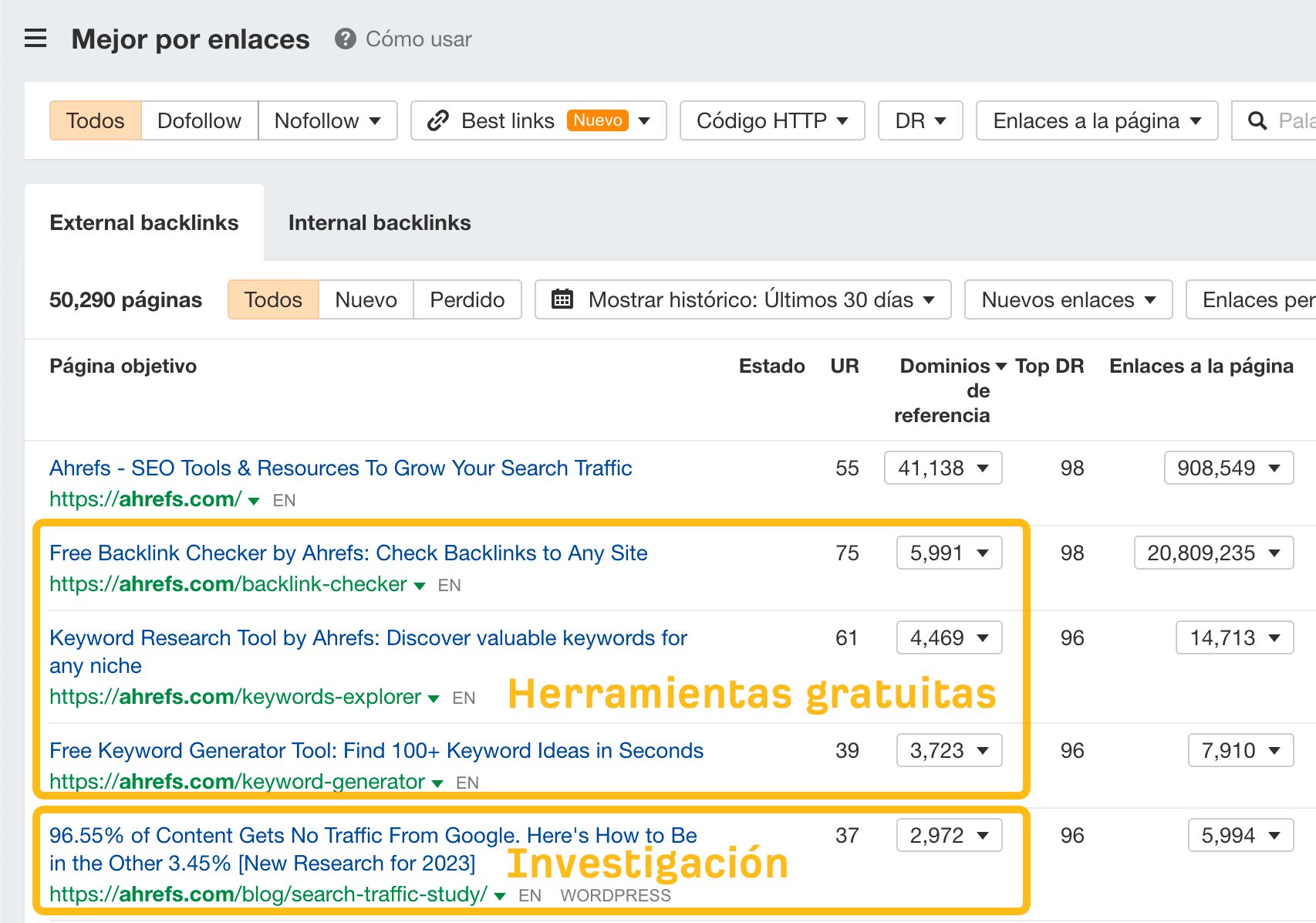Open the Nuevos enlaces dropdown
The width and height of the screenshot is (1316, 923).
click(1067, 299)
